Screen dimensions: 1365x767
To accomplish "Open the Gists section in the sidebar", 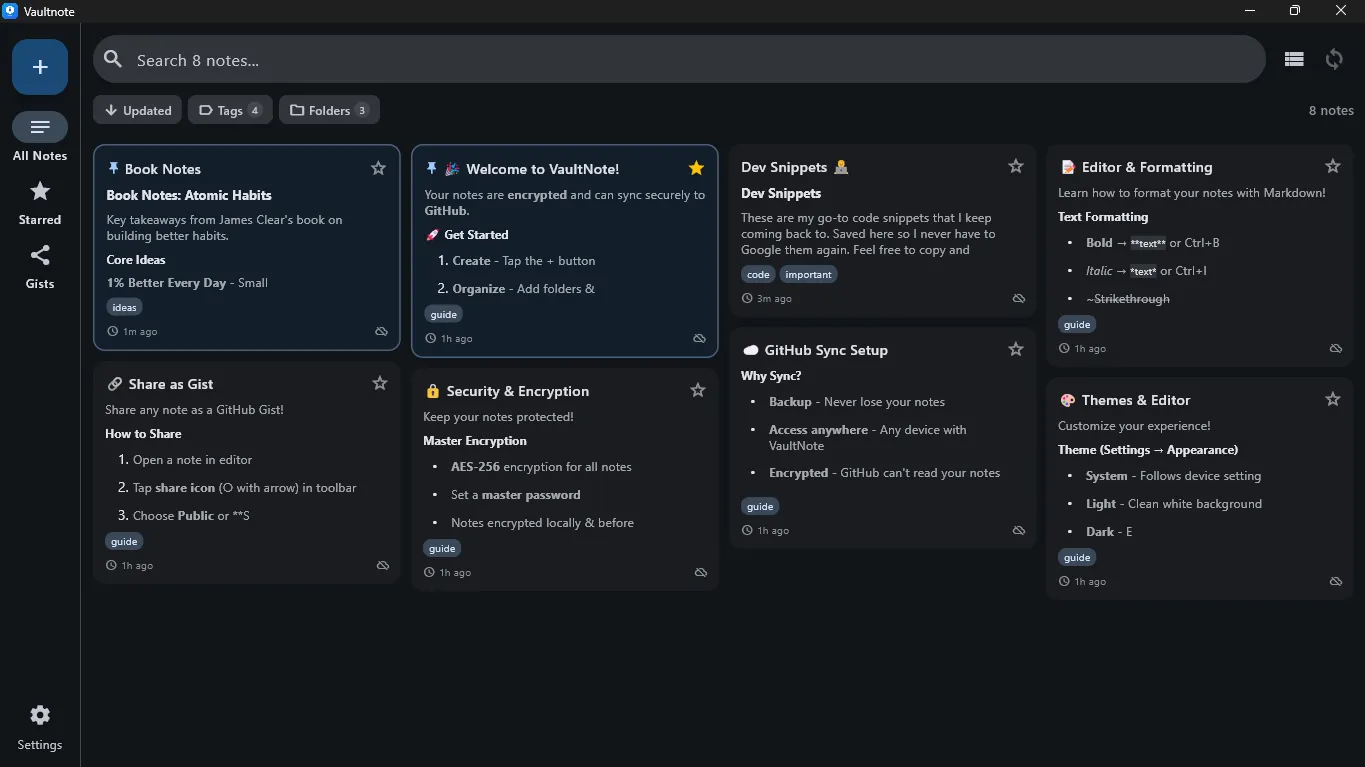I will point(39,266).
